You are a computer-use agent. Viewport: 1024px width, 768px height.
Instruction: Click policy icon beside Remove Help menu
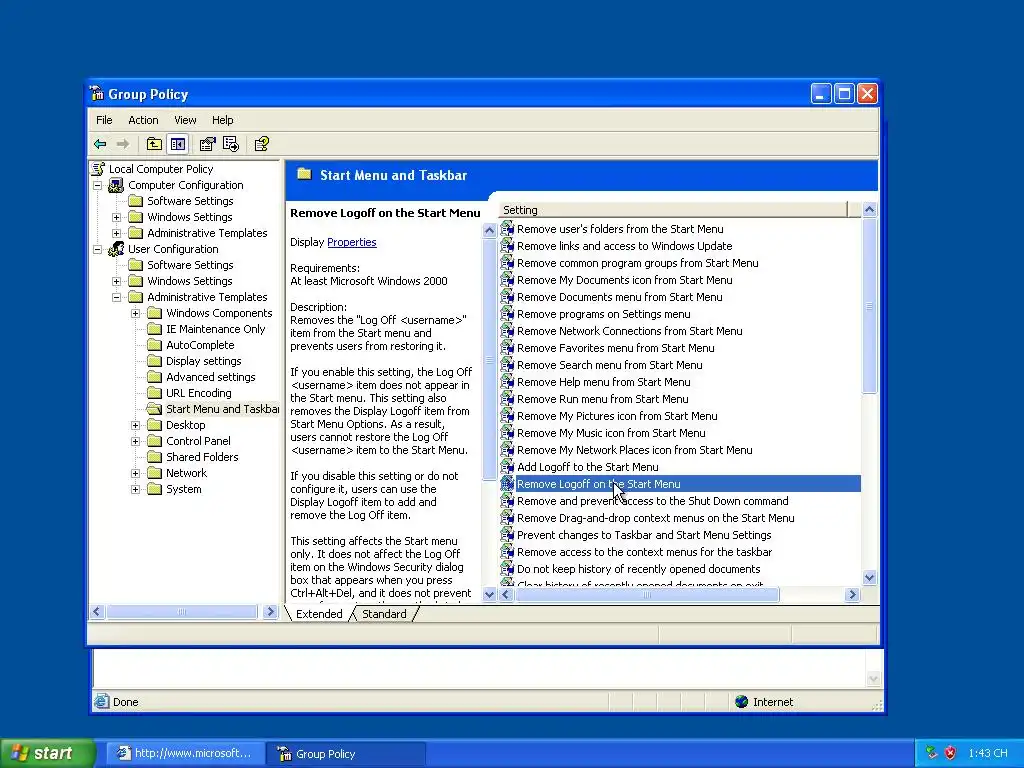(507, 382)
